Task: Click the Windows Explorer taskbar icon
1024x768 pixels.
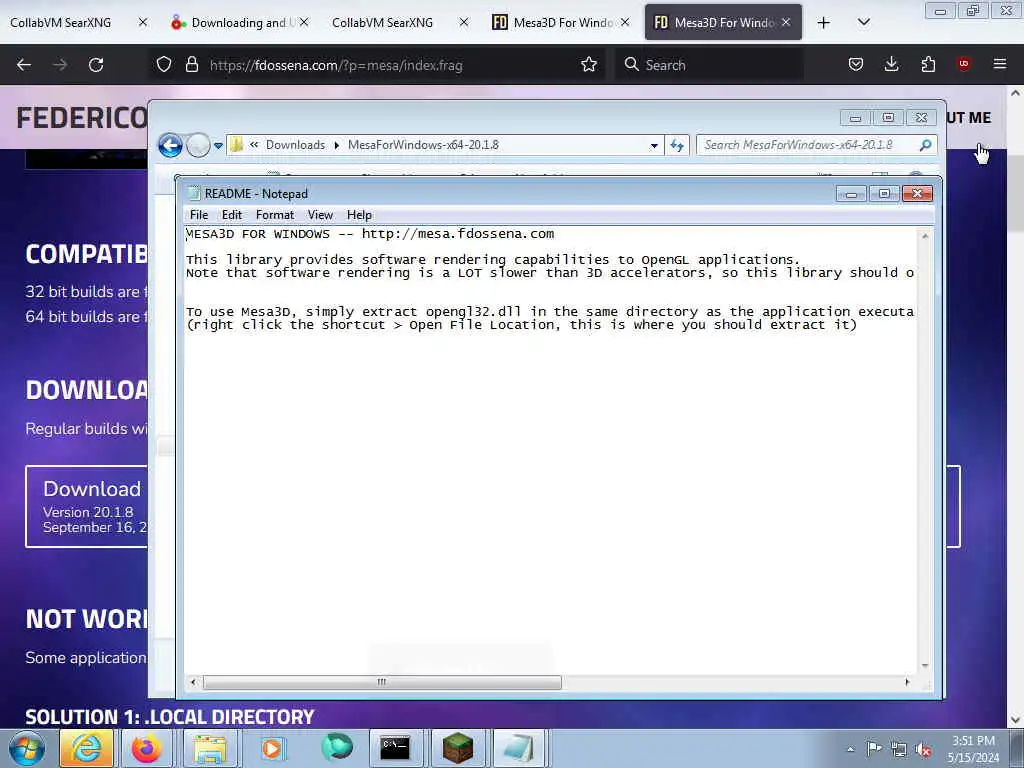Action: [209, 748]
